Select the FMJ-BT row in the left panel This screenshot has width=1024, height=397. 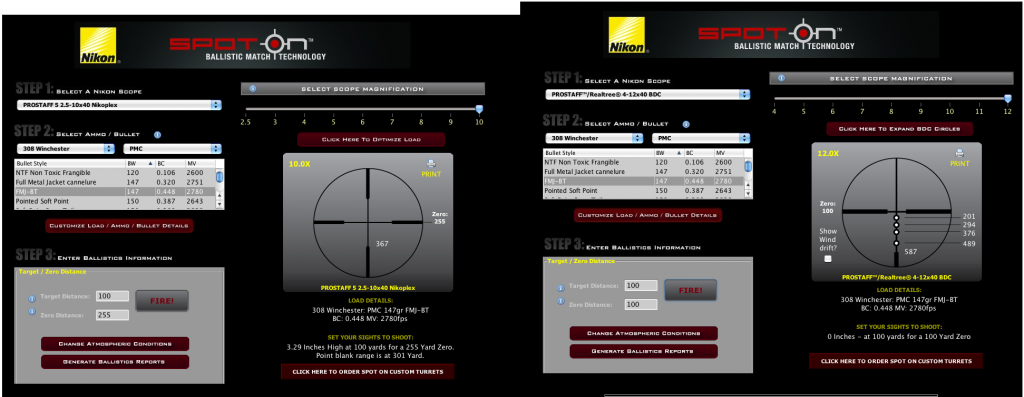[115, 192]
